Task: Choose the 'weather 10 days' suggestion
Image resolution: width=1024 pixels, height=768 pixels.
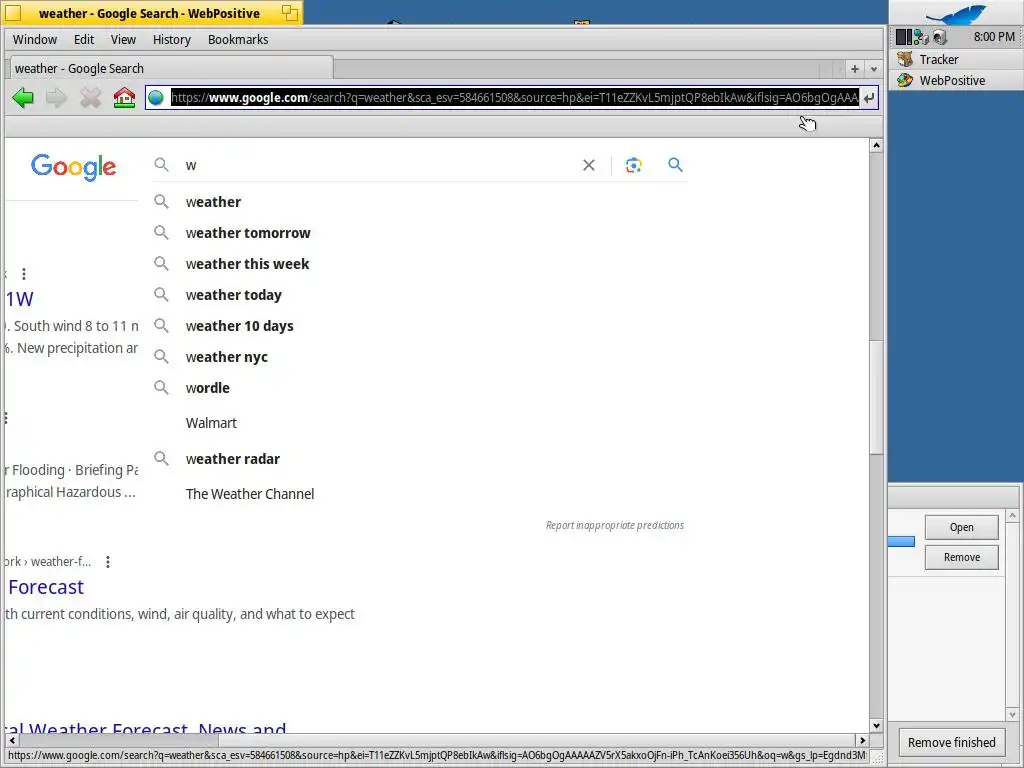Action: (x=419, y=326)
